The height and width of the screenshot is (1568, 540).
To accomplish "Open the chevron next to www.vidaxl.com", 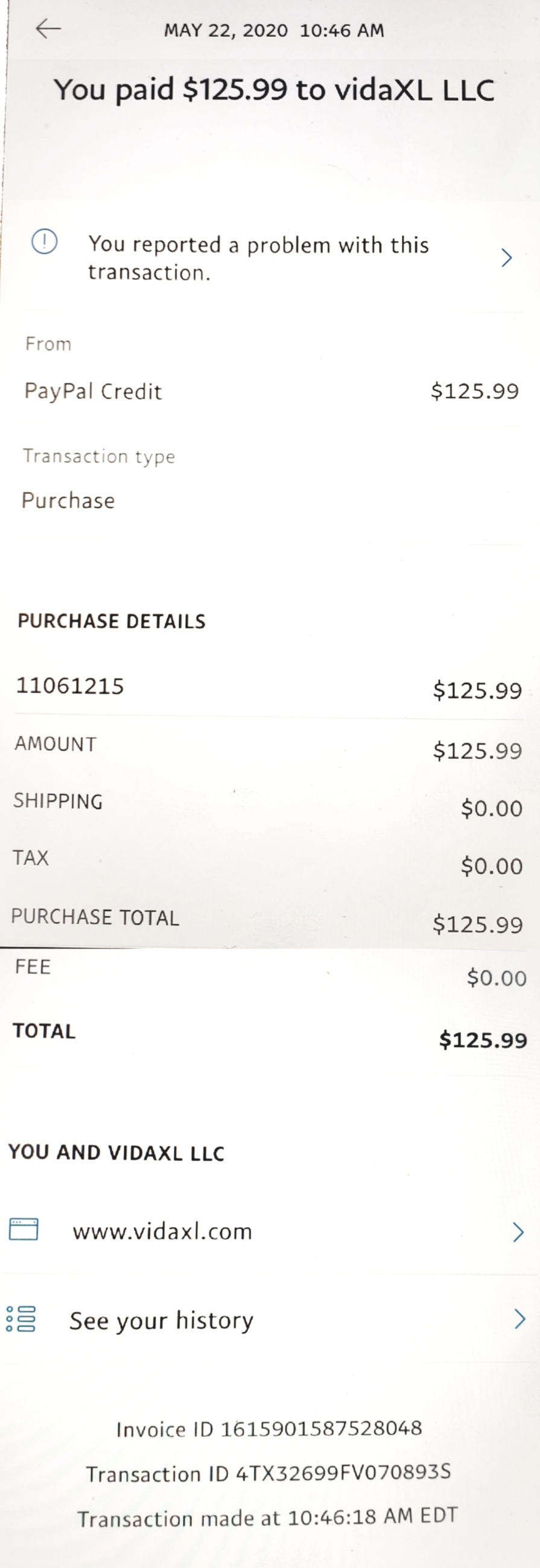I will [518, 1231].
